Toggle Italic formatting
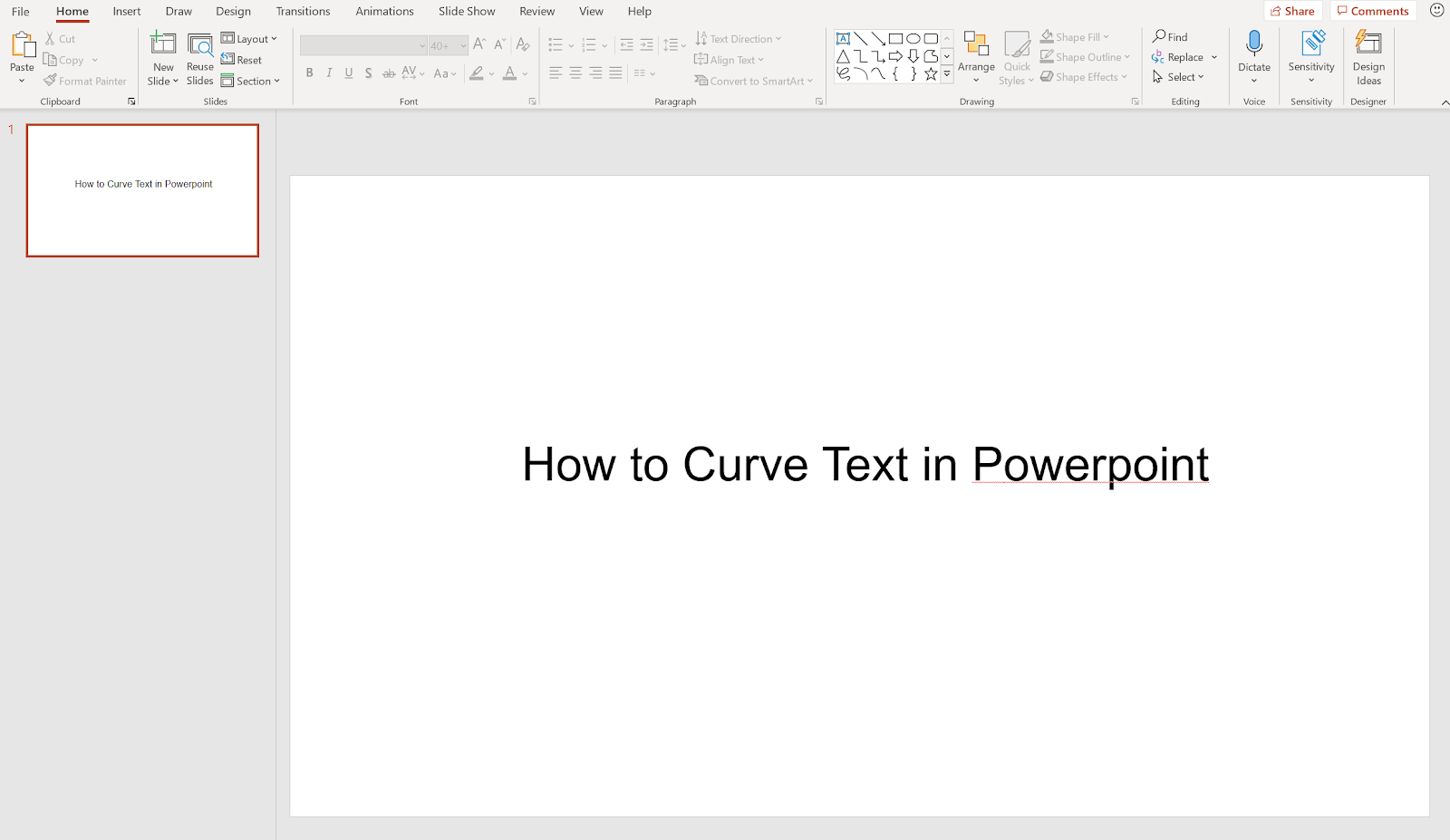Viewport: 1450px width, 840px height. pos(329,73)
